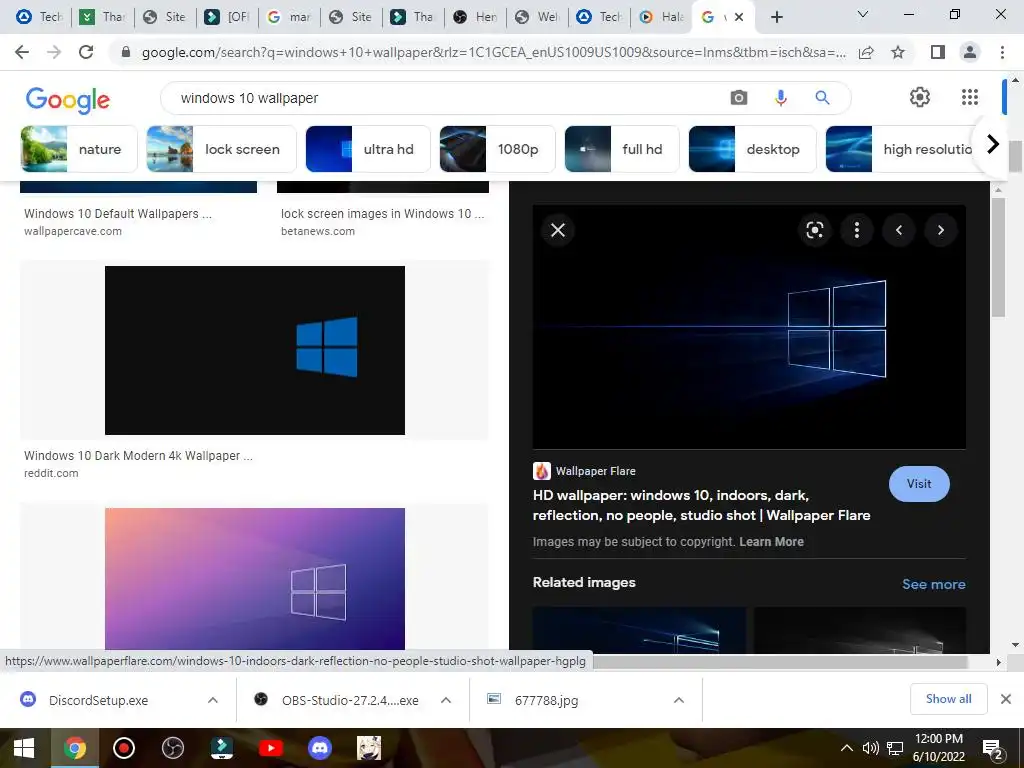
Task: Open the See more related images link
Action: [933, 584]
